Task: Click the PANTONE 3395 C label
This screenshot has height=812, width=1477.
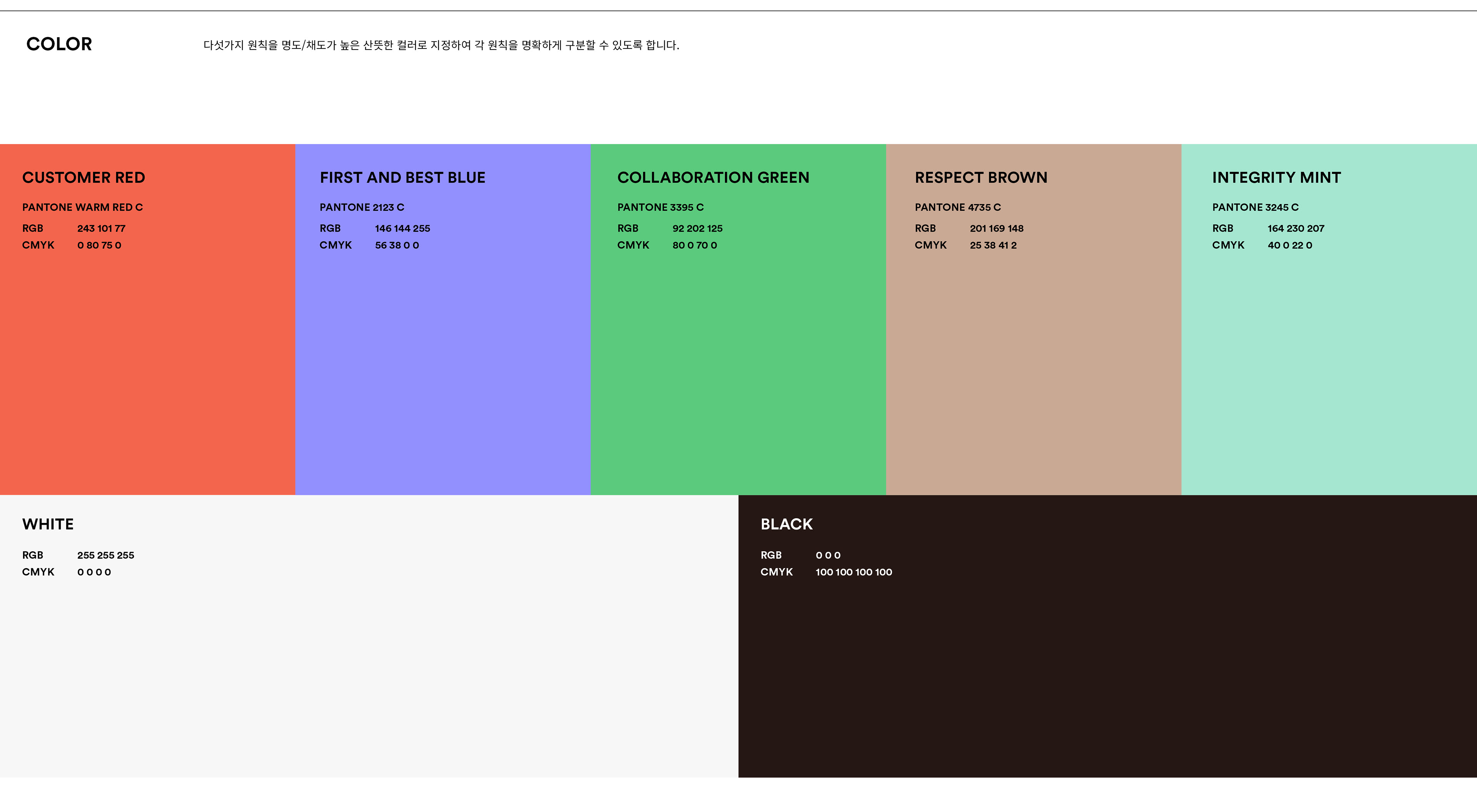Action: pyautogui.click(x=660, y=207)
